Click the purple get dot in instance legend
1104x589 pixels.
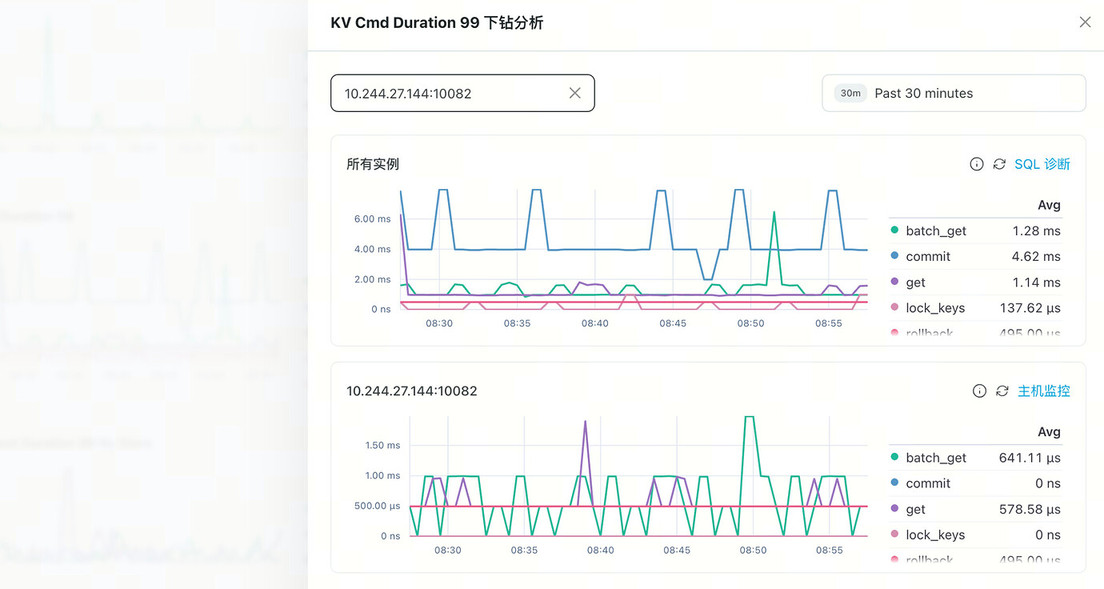click(894, 510)
